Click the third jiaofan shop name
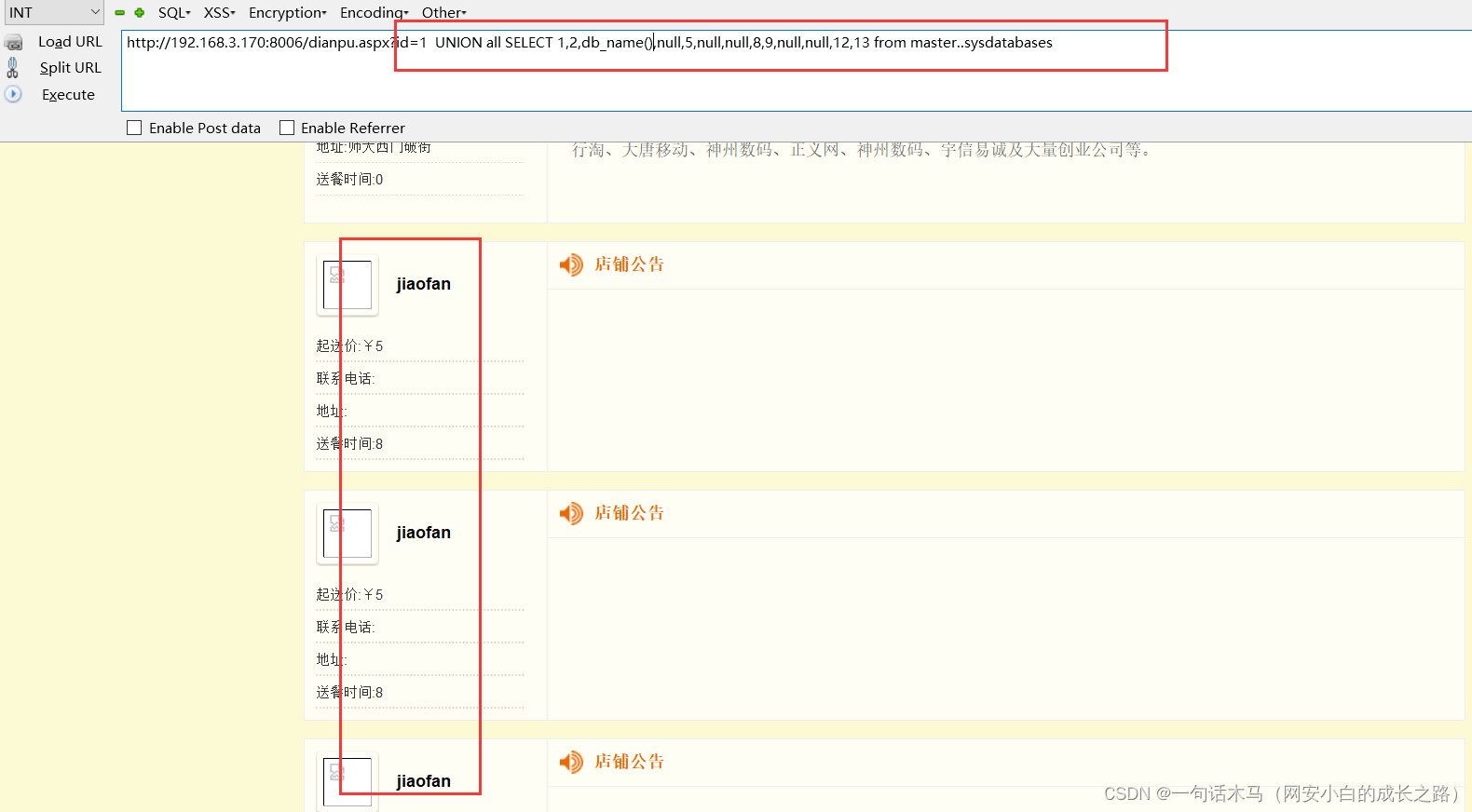This screenshot has width=1472, height=812. point(424,781)
